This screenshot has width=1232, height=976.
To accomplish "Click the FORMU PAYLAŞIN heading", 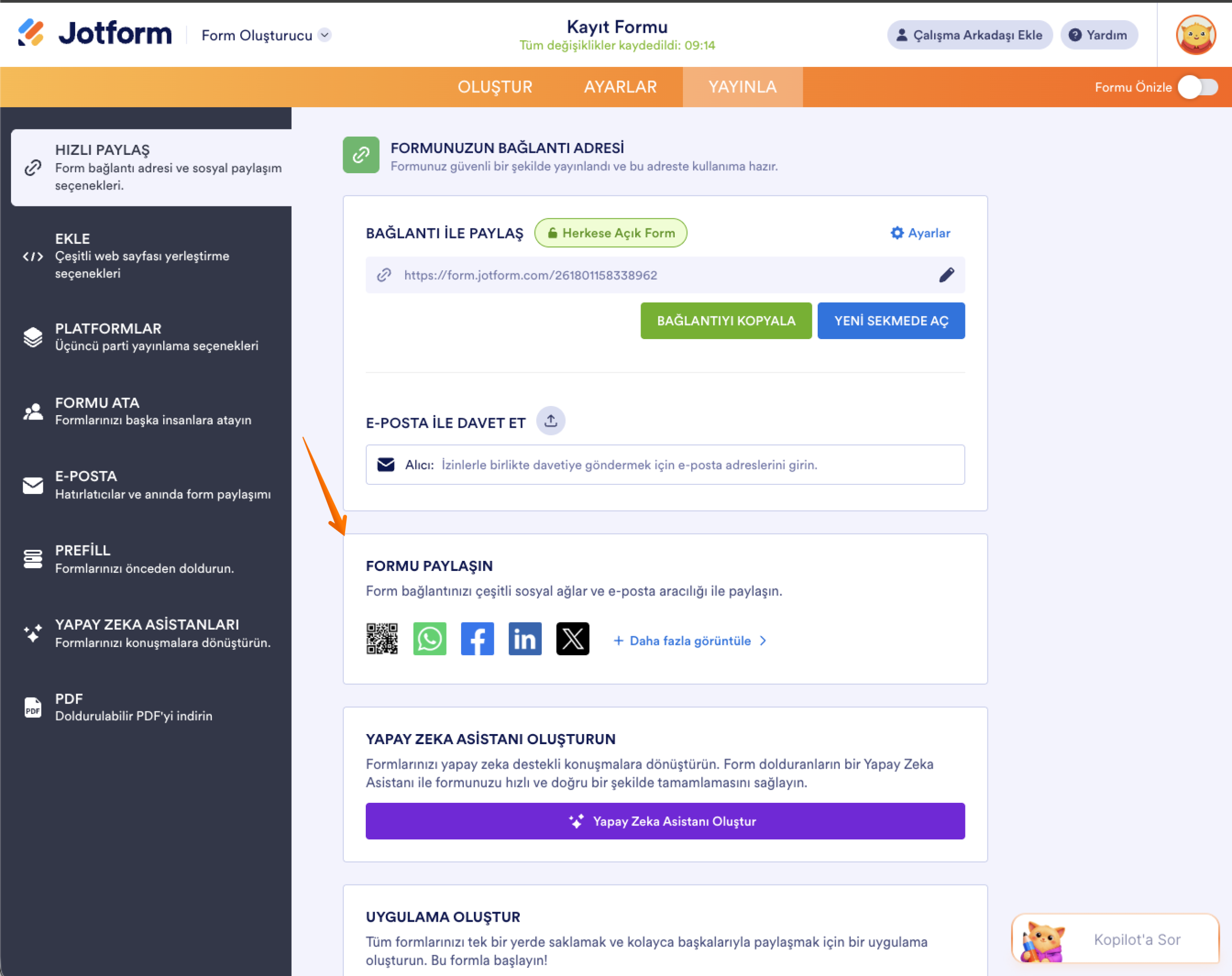I will (429, 566).
